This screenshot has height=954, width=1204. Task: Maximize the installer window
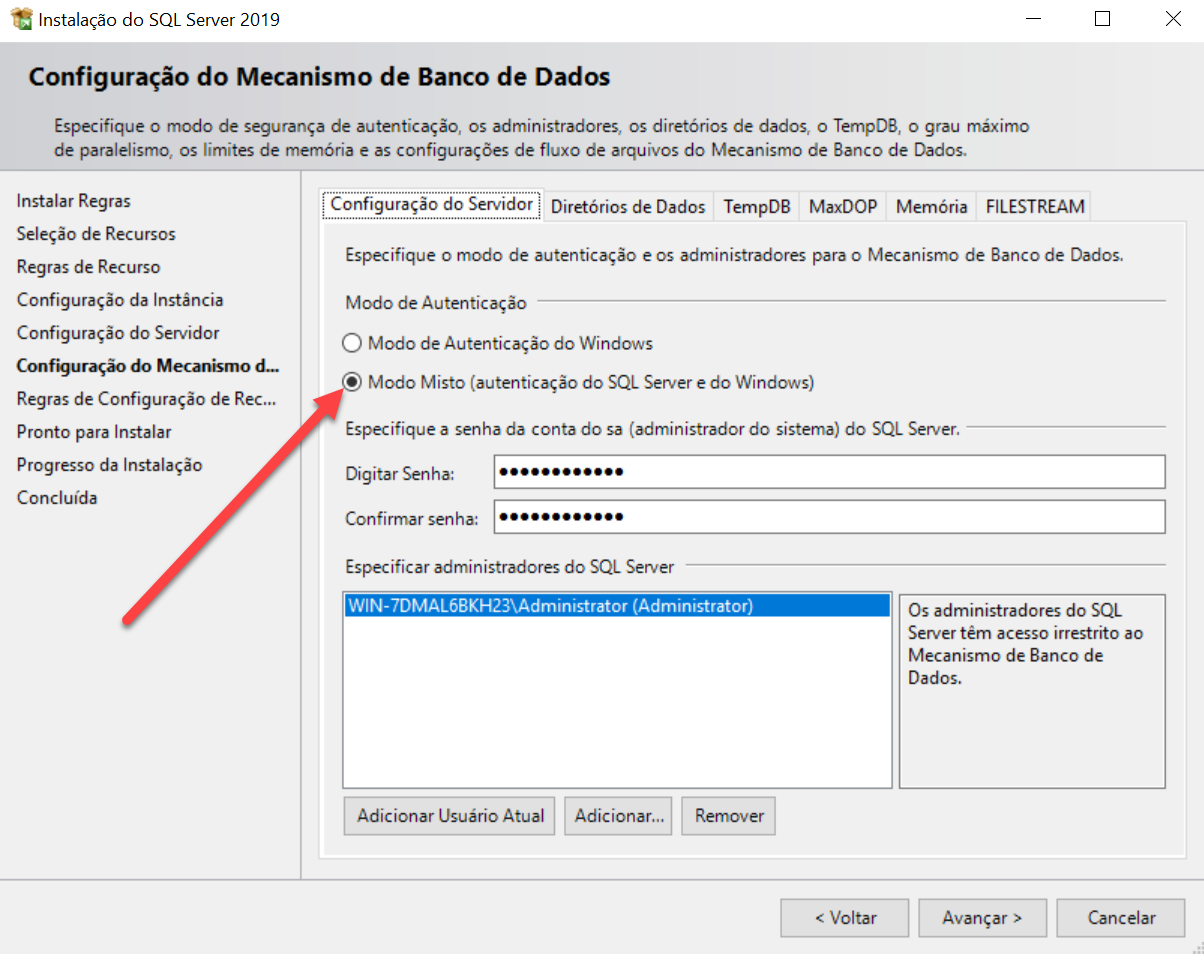coord(1102,19)
